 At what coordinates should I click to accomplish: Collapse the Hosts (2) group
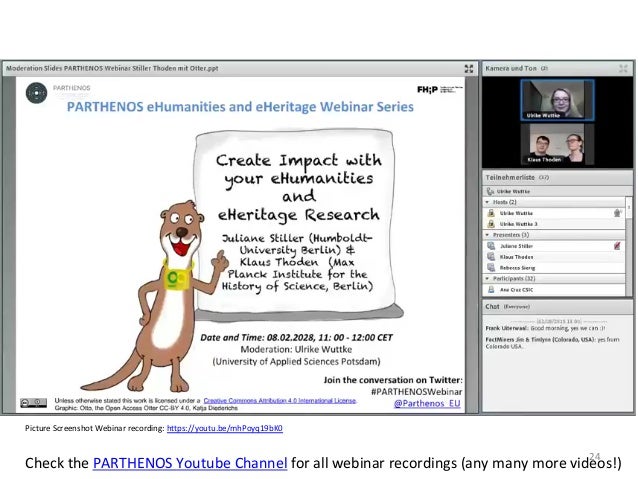pyautogui.click(x=487, y=202)
